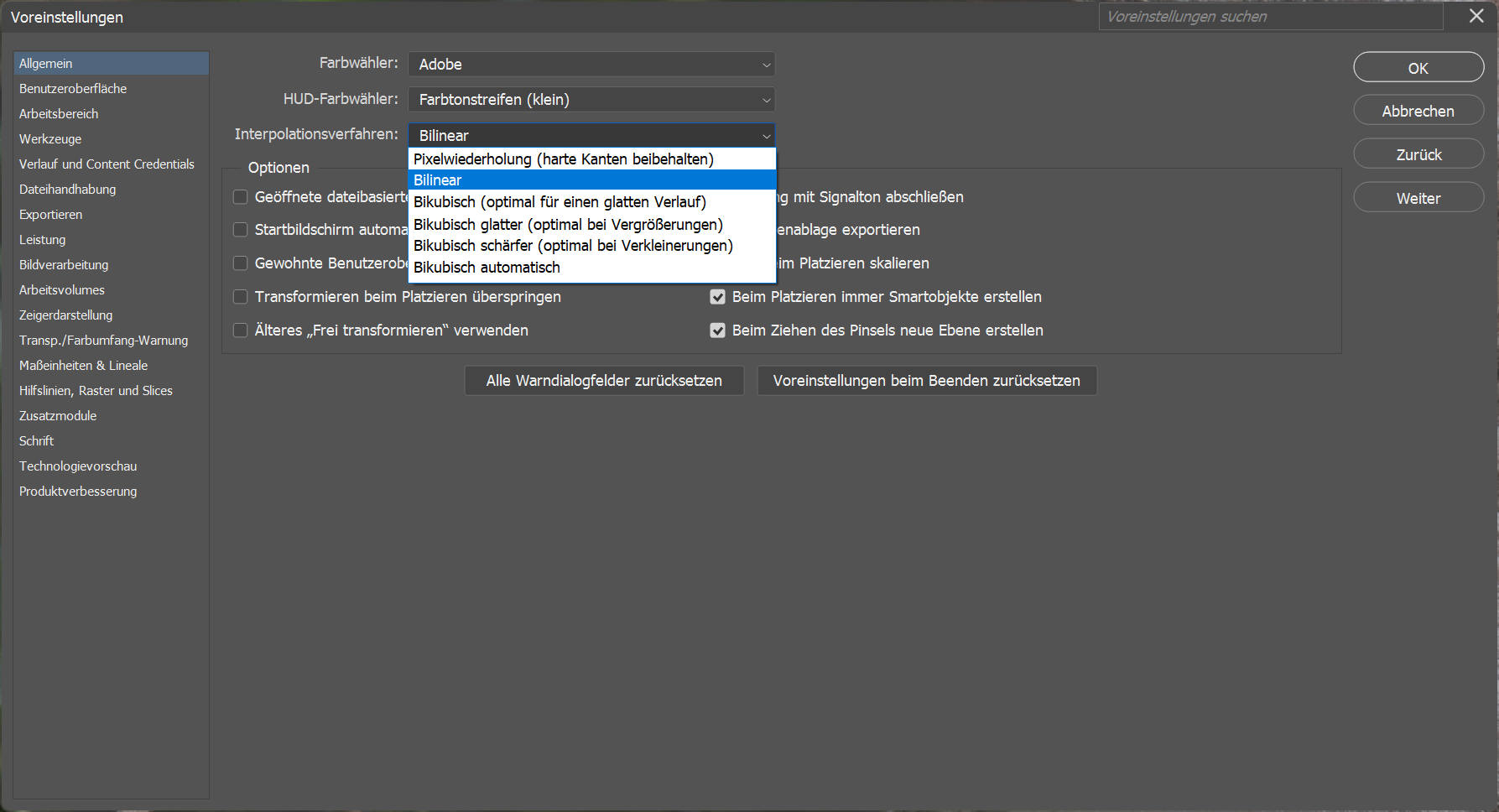This screenshot has width=1499, height=812.
Task: Select Bikubisch schärfer for Verkleinerungen
Action: click(x=591, y=246)
